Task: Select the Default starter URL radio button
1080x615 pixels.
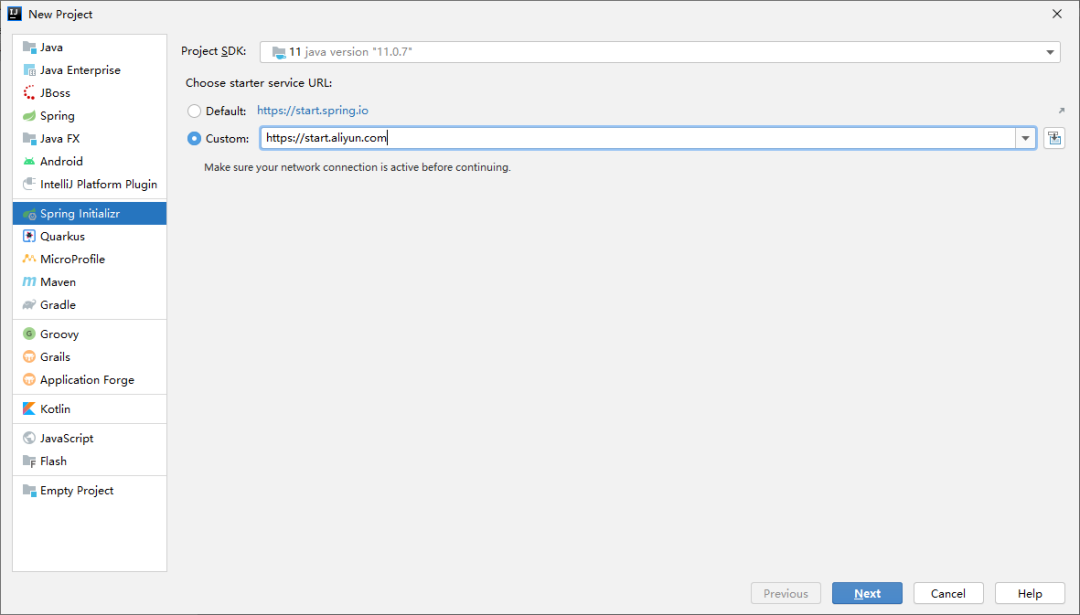Action: 194,111
